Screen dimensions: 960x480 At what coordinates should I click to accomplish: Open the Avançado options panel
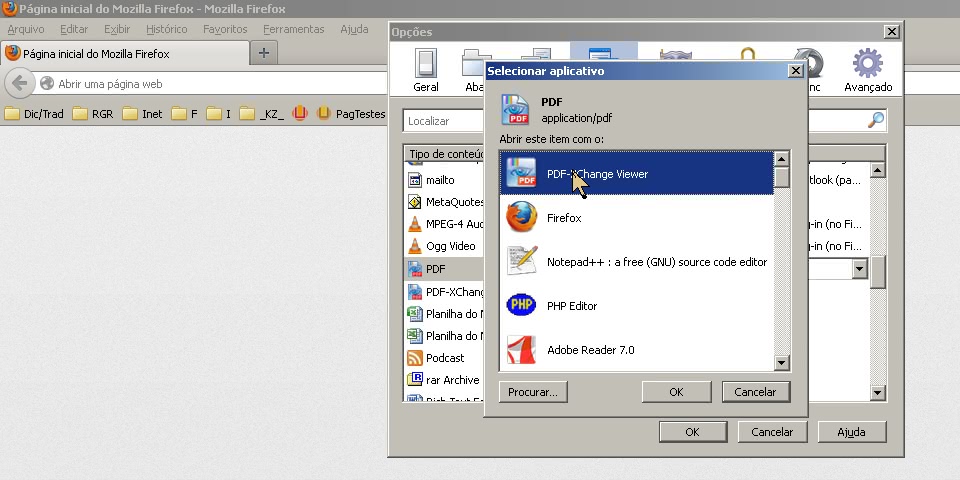click(867, 70)
